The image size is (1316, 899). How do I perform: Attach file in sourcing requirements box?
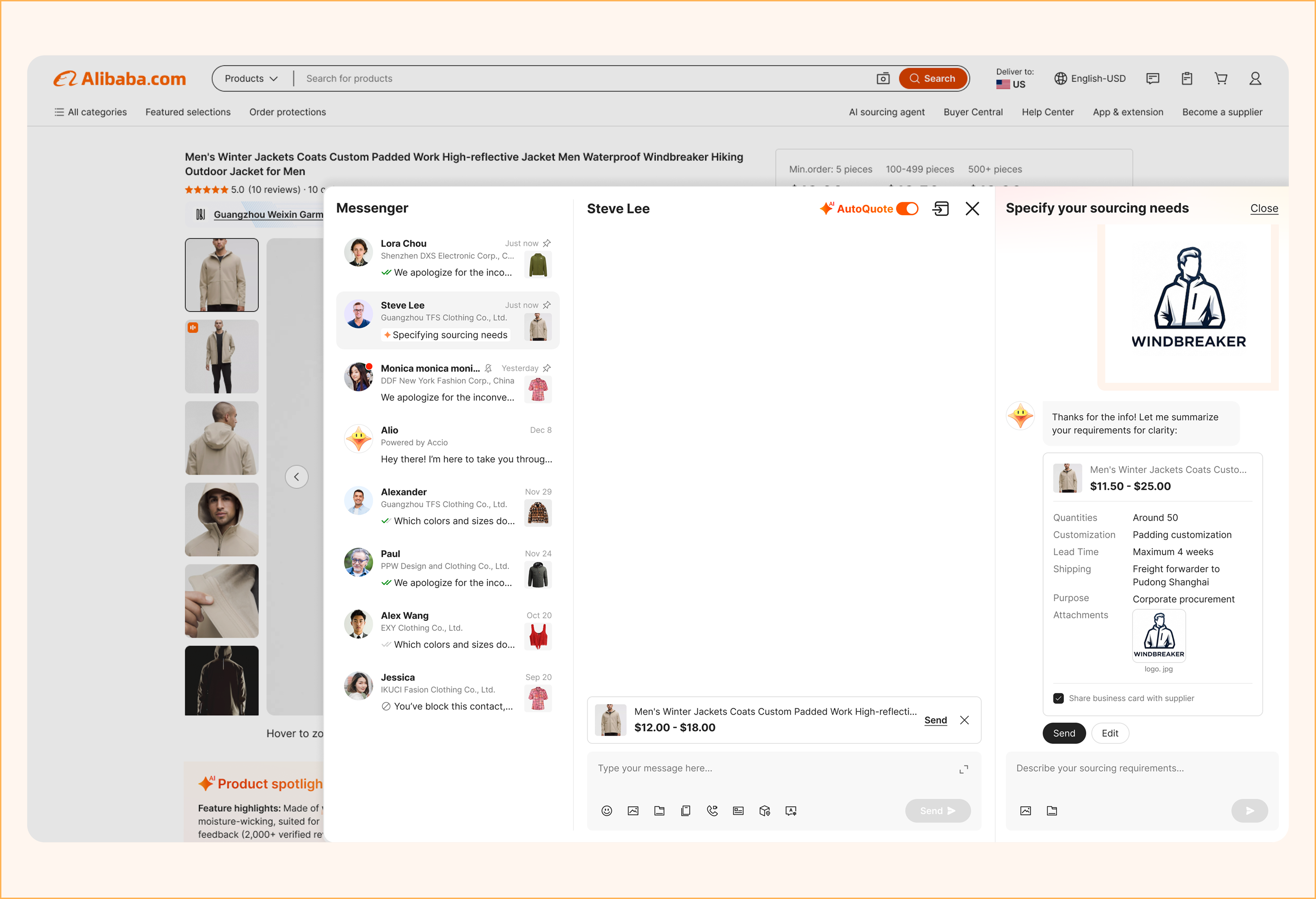[1052, 811]
